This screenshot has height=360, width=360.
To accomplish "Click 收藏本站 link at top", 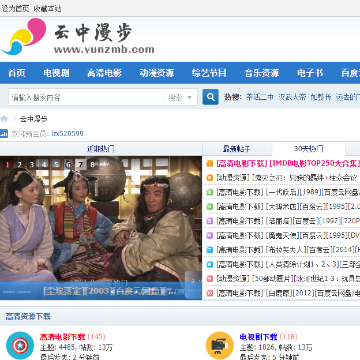I will point(47,9).
